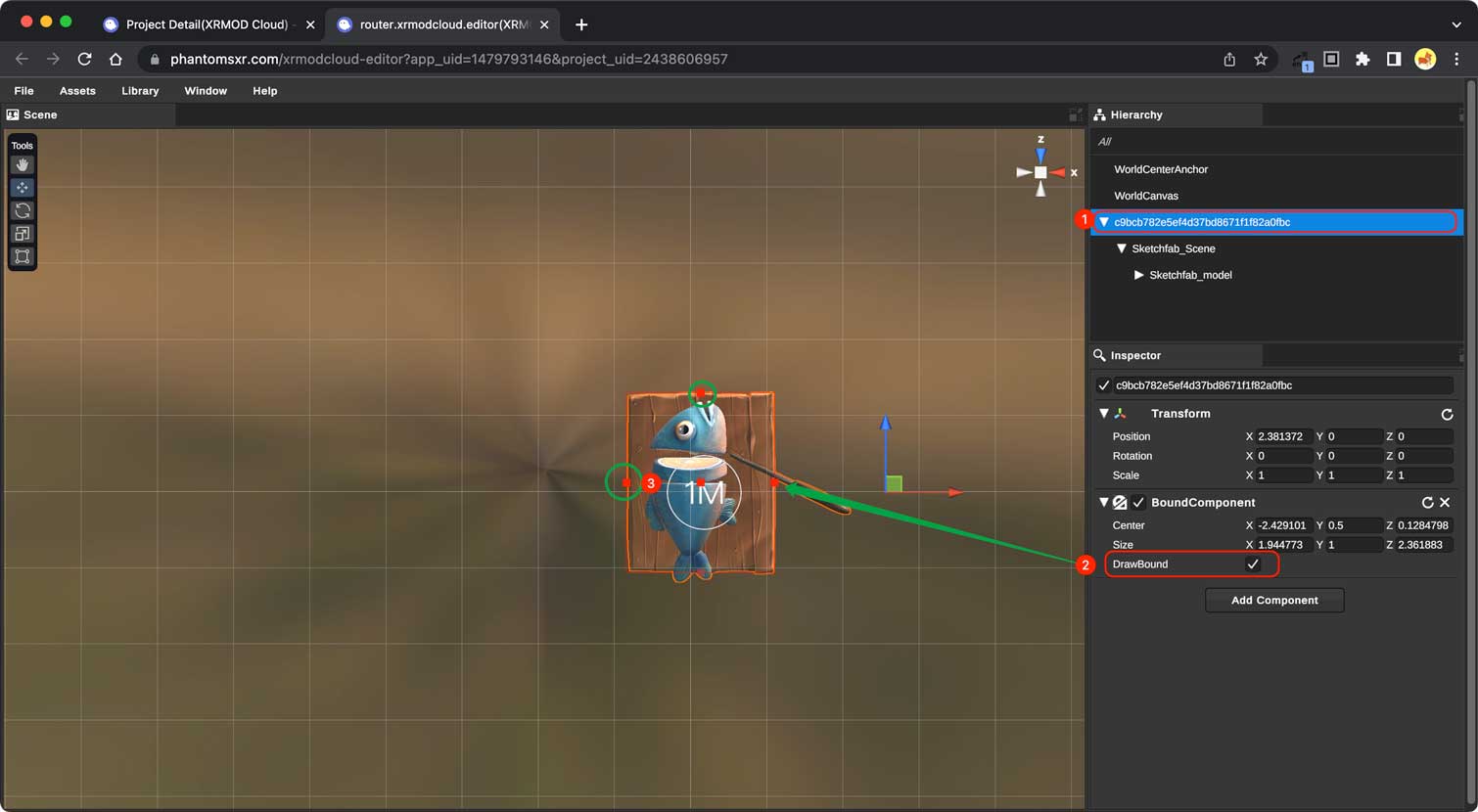The height and width of the screenshot is (812, 1478).
Task: Select Sketchfab_Scene in Hierarchy
Action: click(x=1174, y=248)
